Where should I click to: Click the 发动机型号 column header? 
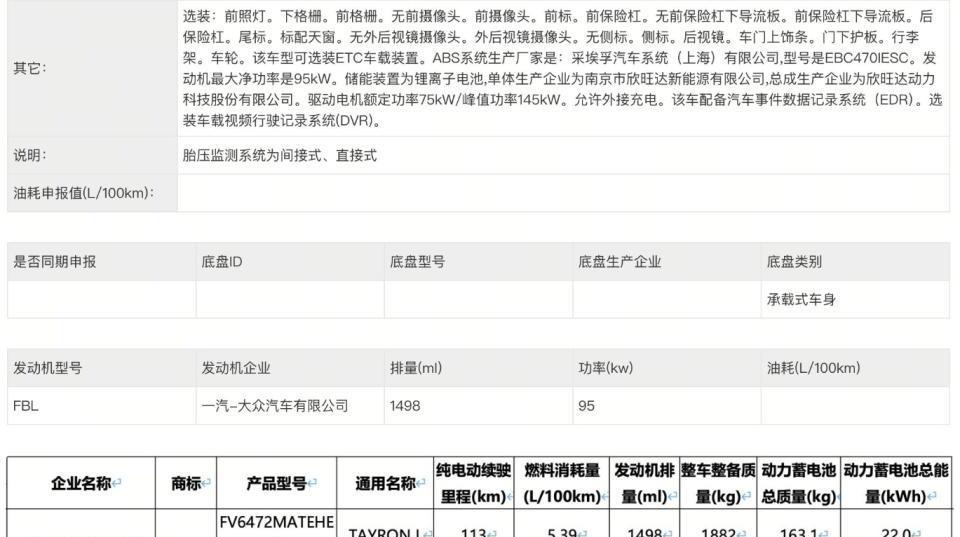48,368
